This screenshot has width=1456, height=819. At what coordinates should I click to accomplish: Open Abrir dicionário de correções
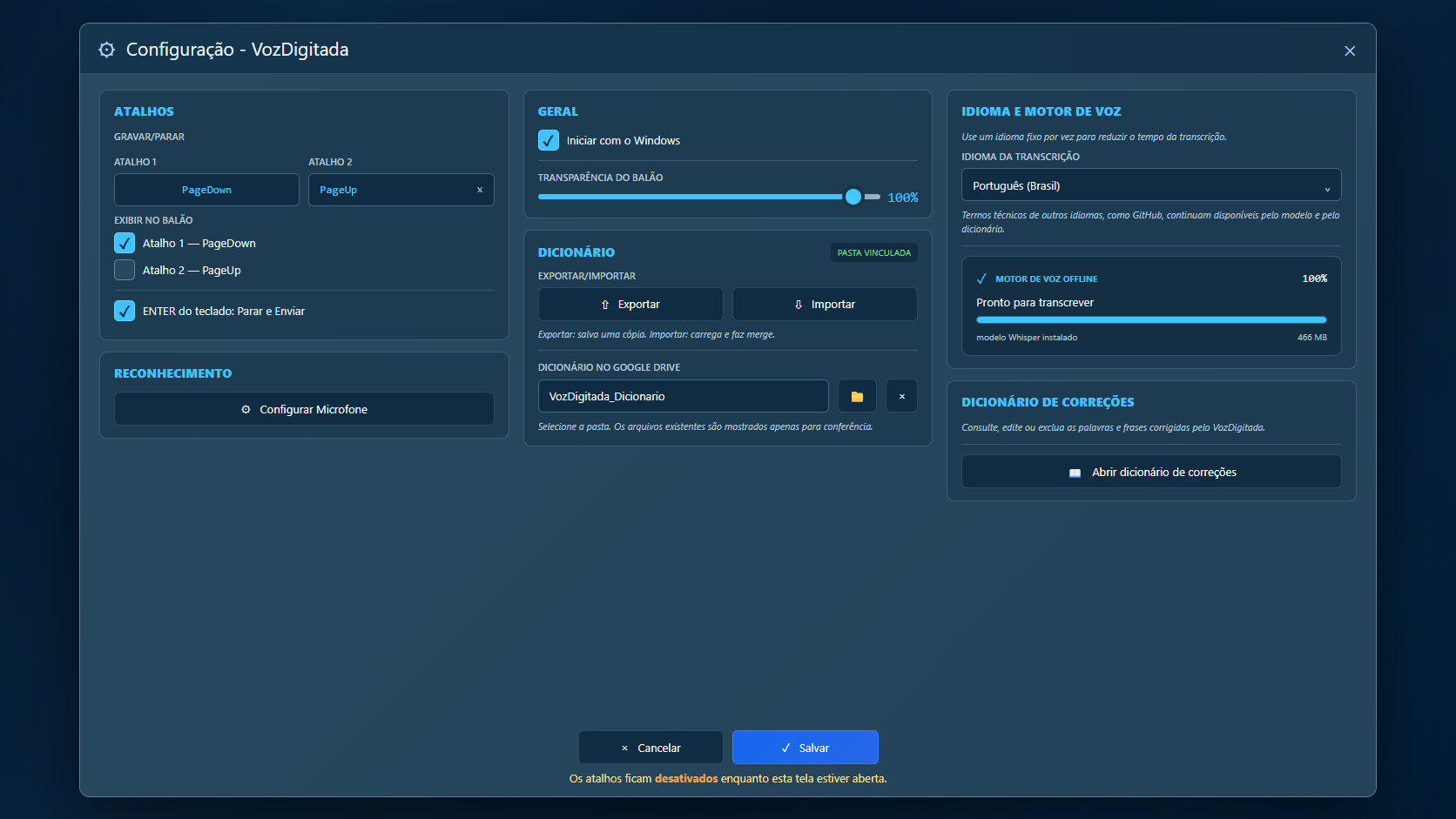[x=1151, y=472]
